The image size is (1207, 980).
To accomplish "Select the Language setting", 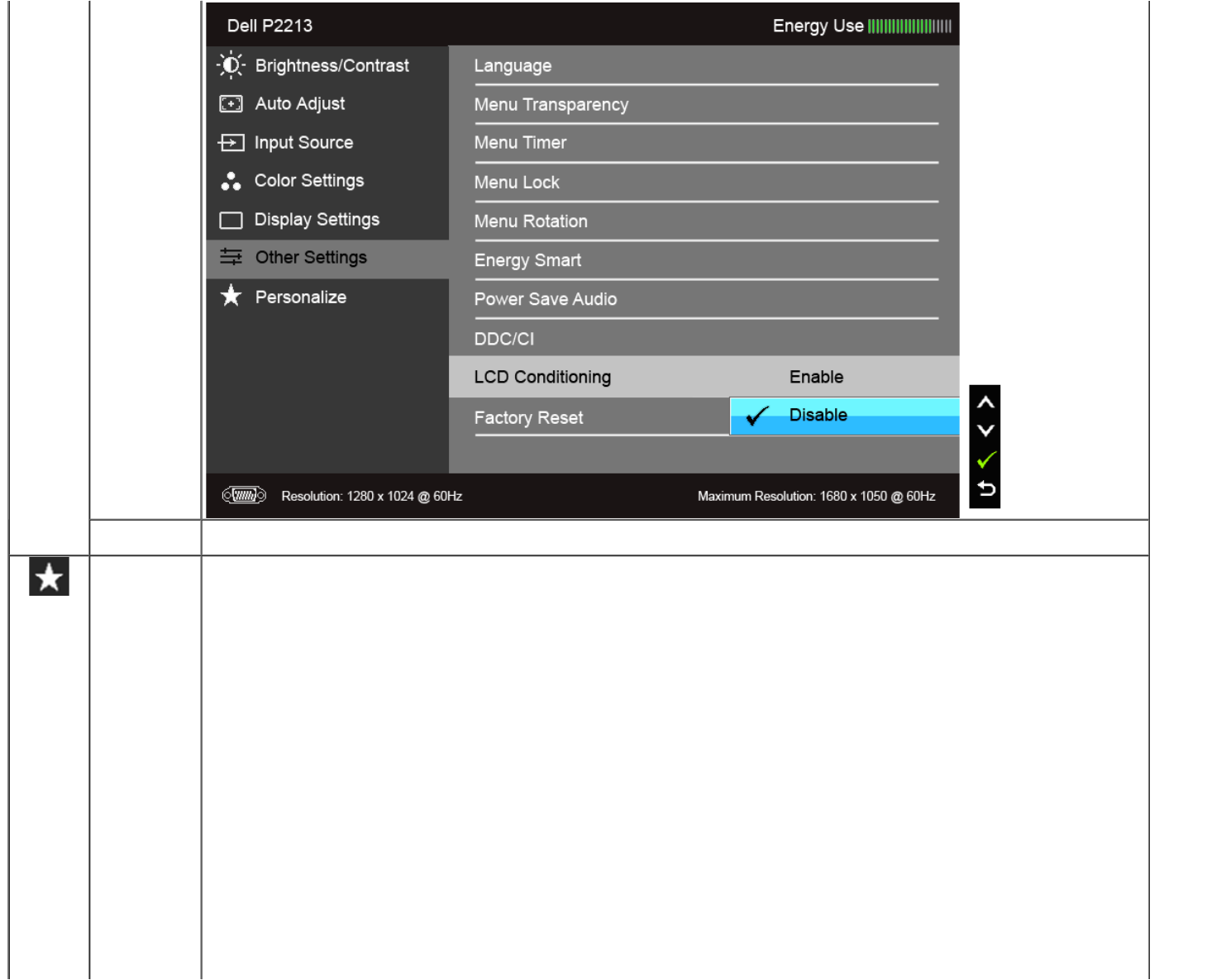I will pyautogui.click(x=706, y=66).
